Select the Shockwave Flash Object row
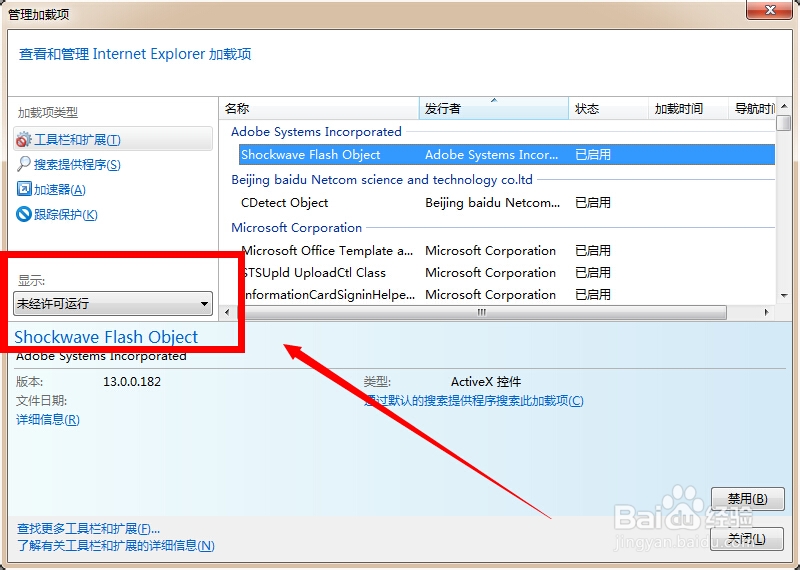Screen dimensions: 800x570 click(507, 155)
